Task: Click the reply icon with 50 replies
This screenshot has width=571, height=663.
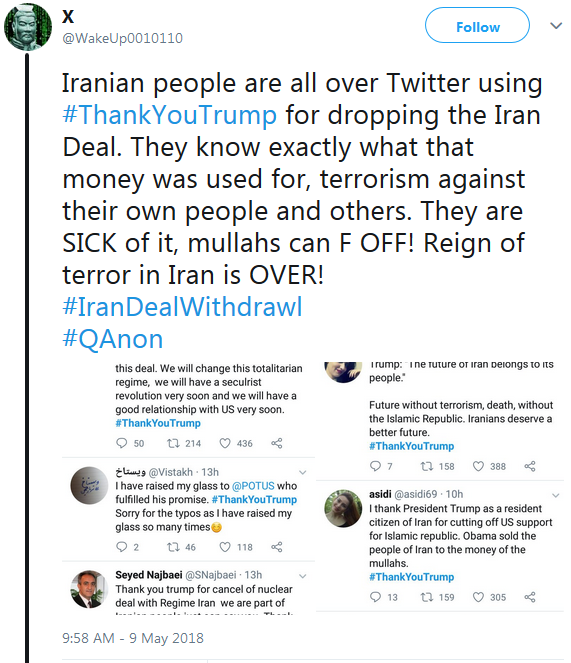Action: point(121,443)
